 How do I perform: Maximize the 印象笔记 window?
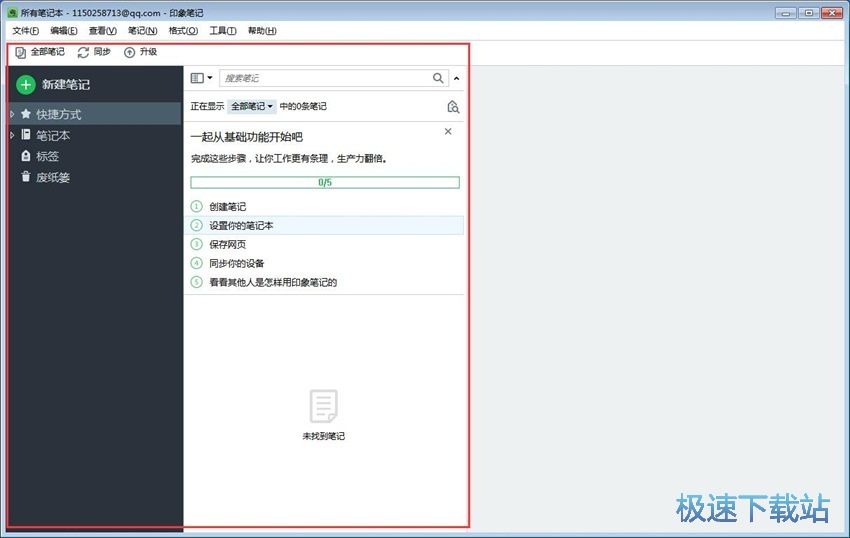click(809, 12)
